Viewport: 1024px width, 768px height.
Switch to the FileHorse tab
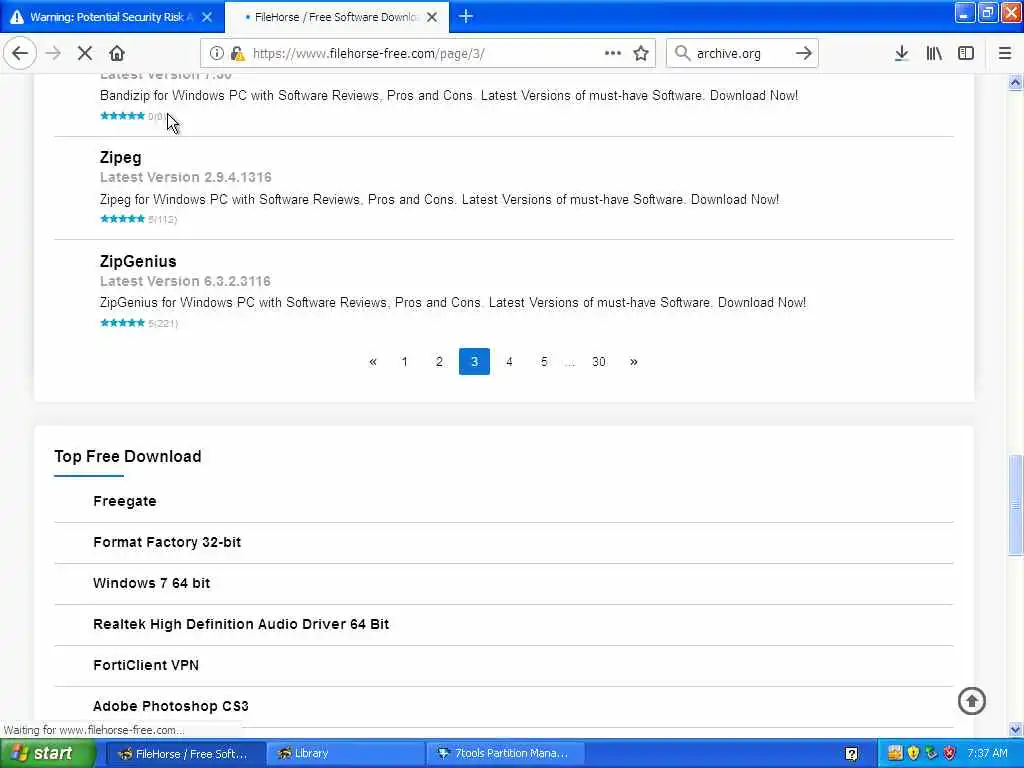[336, 17]
